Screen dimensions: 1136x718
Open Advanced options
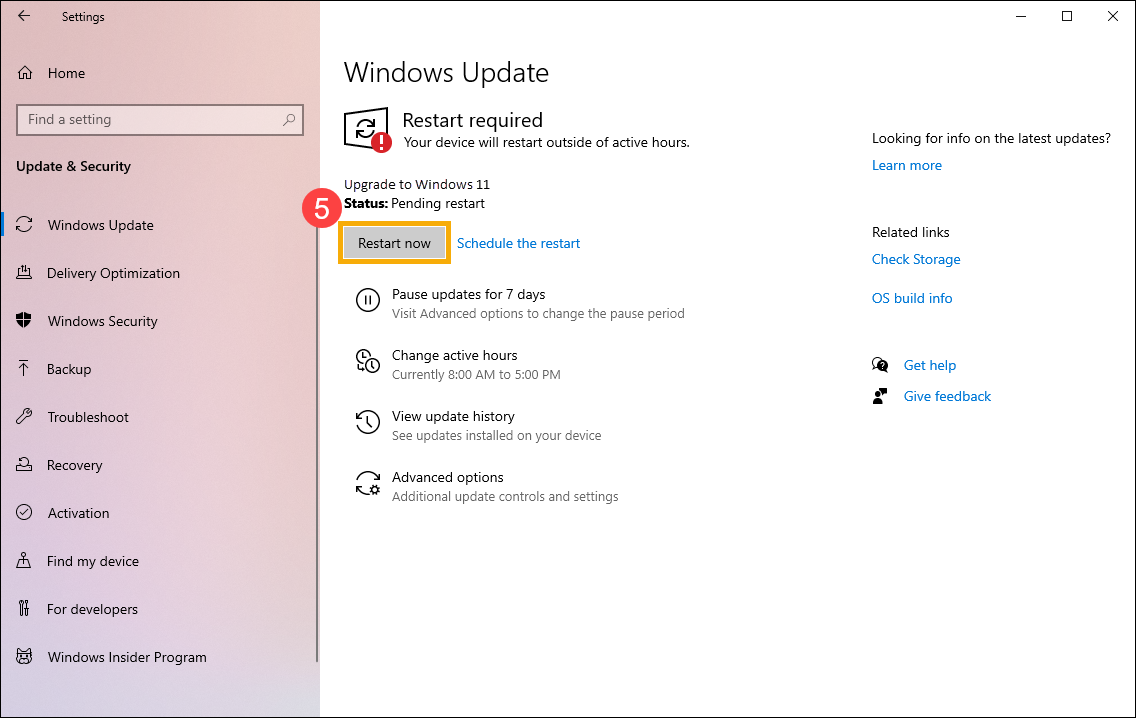(447, 477)
